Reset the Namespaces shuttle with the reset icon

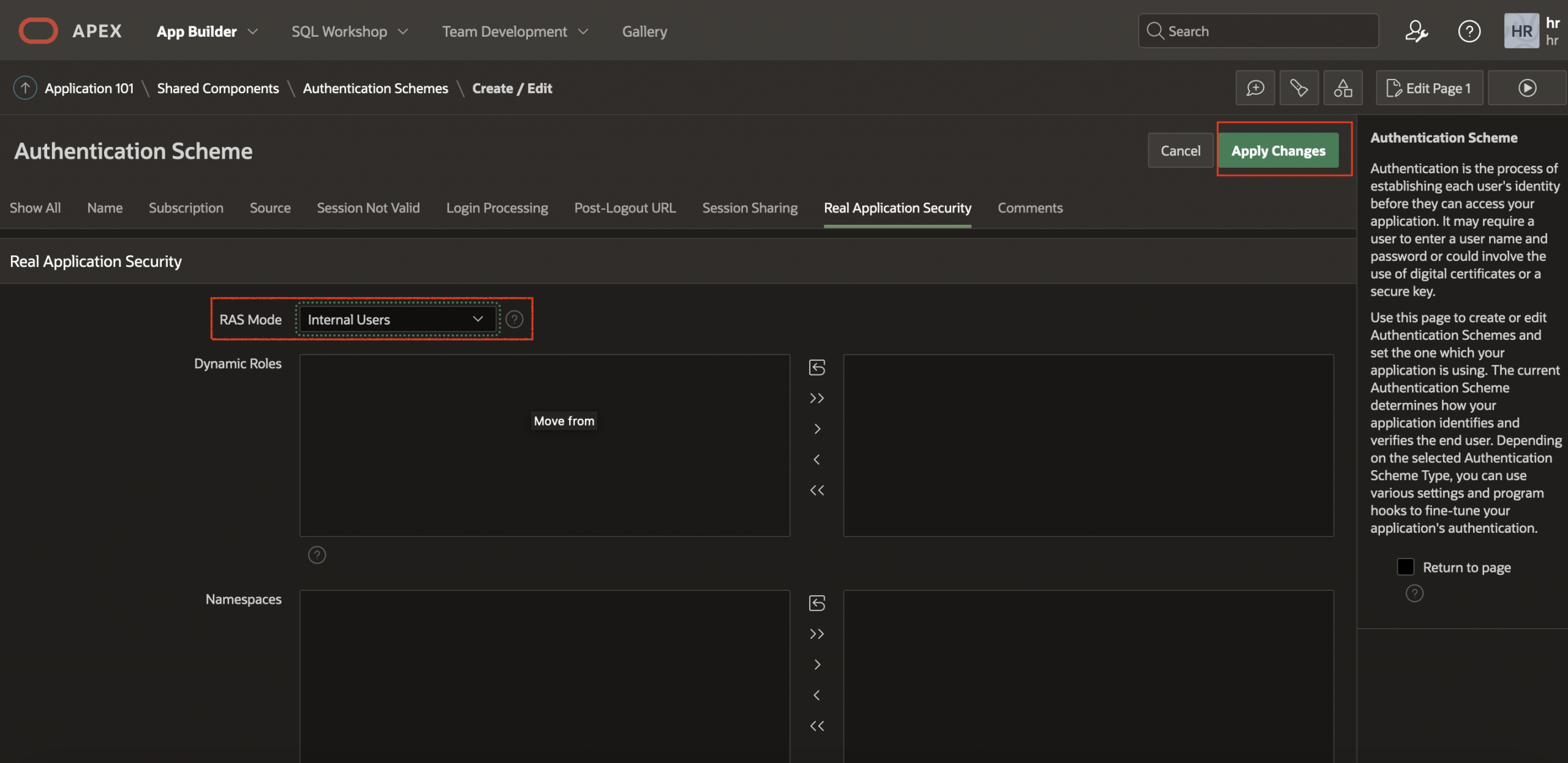816,603
